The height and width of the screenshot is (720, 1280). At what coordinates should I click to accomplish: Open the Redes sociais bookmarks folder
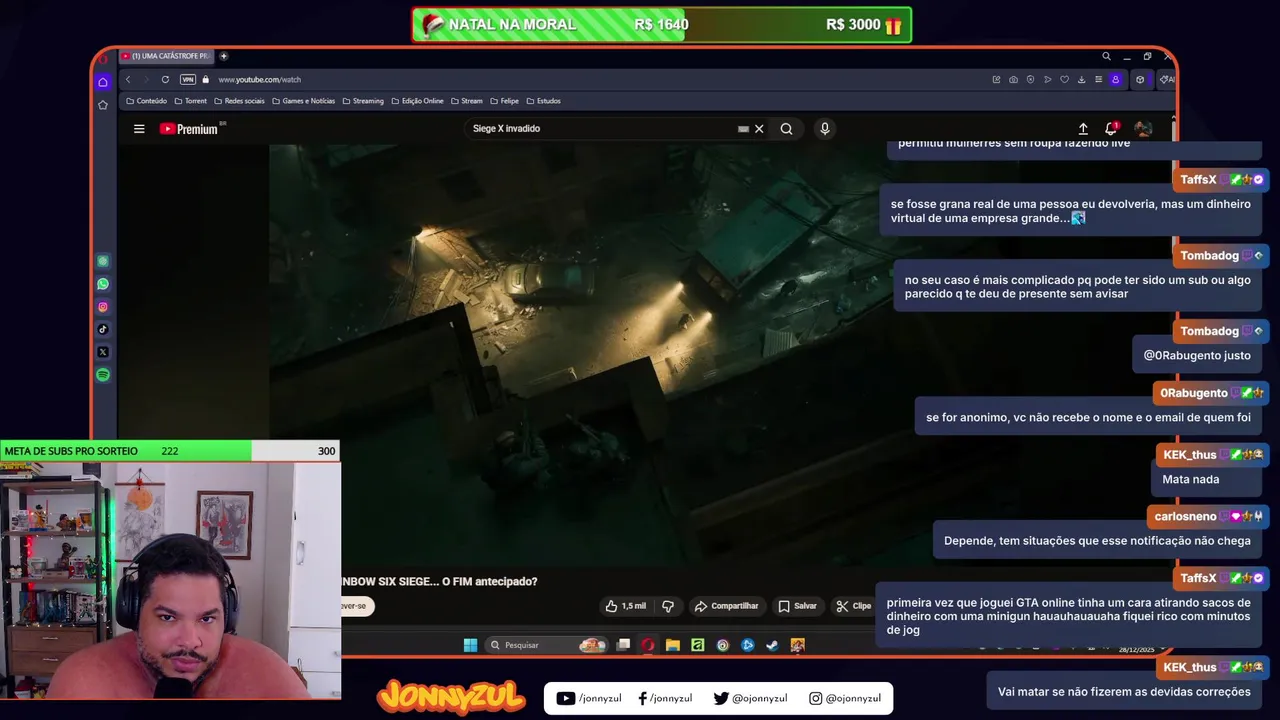tap(239, 101)
